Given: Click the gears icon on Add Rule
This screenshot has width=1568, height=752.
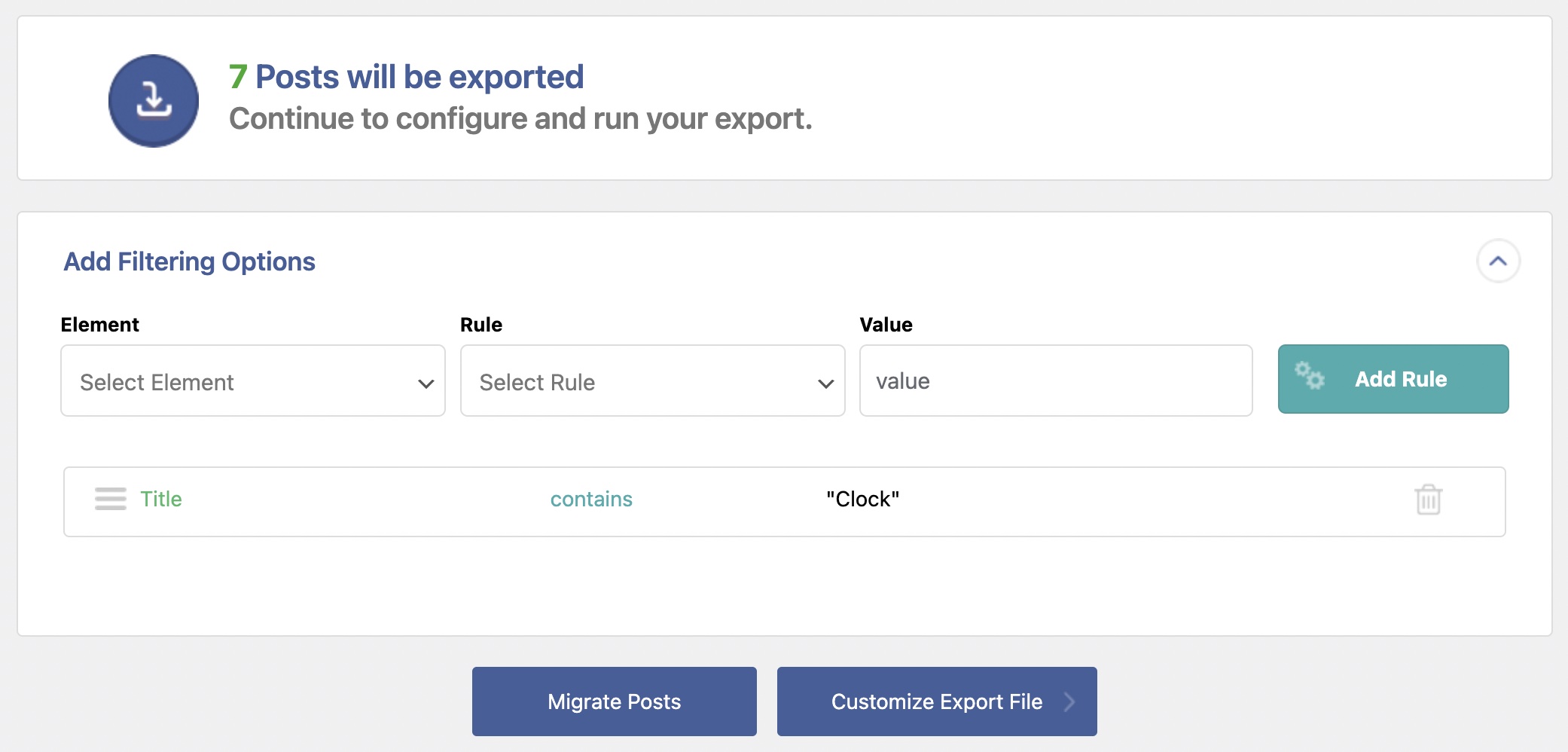Looking at the screenshot, I should [1310, 375].
